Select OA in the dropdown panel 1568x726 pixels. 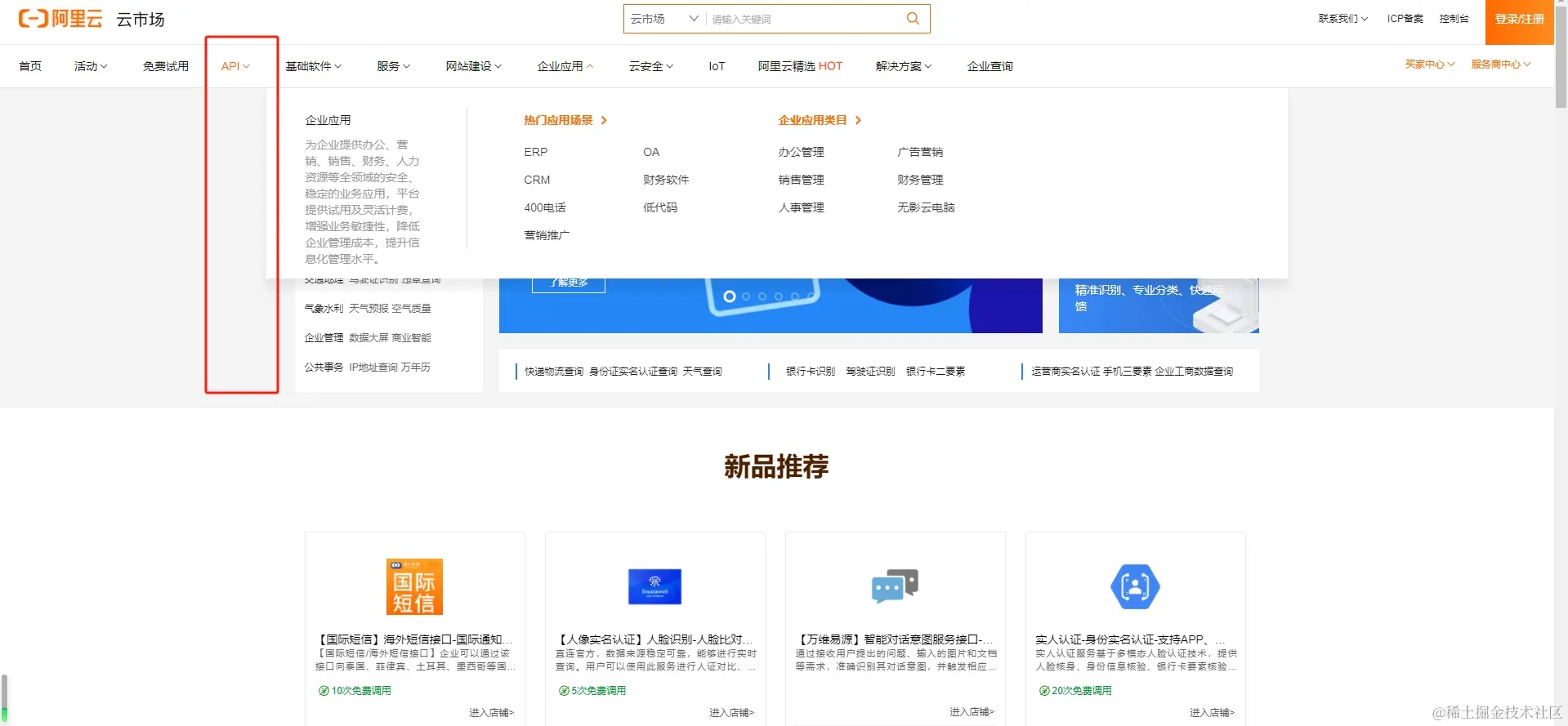click(651, 152)
